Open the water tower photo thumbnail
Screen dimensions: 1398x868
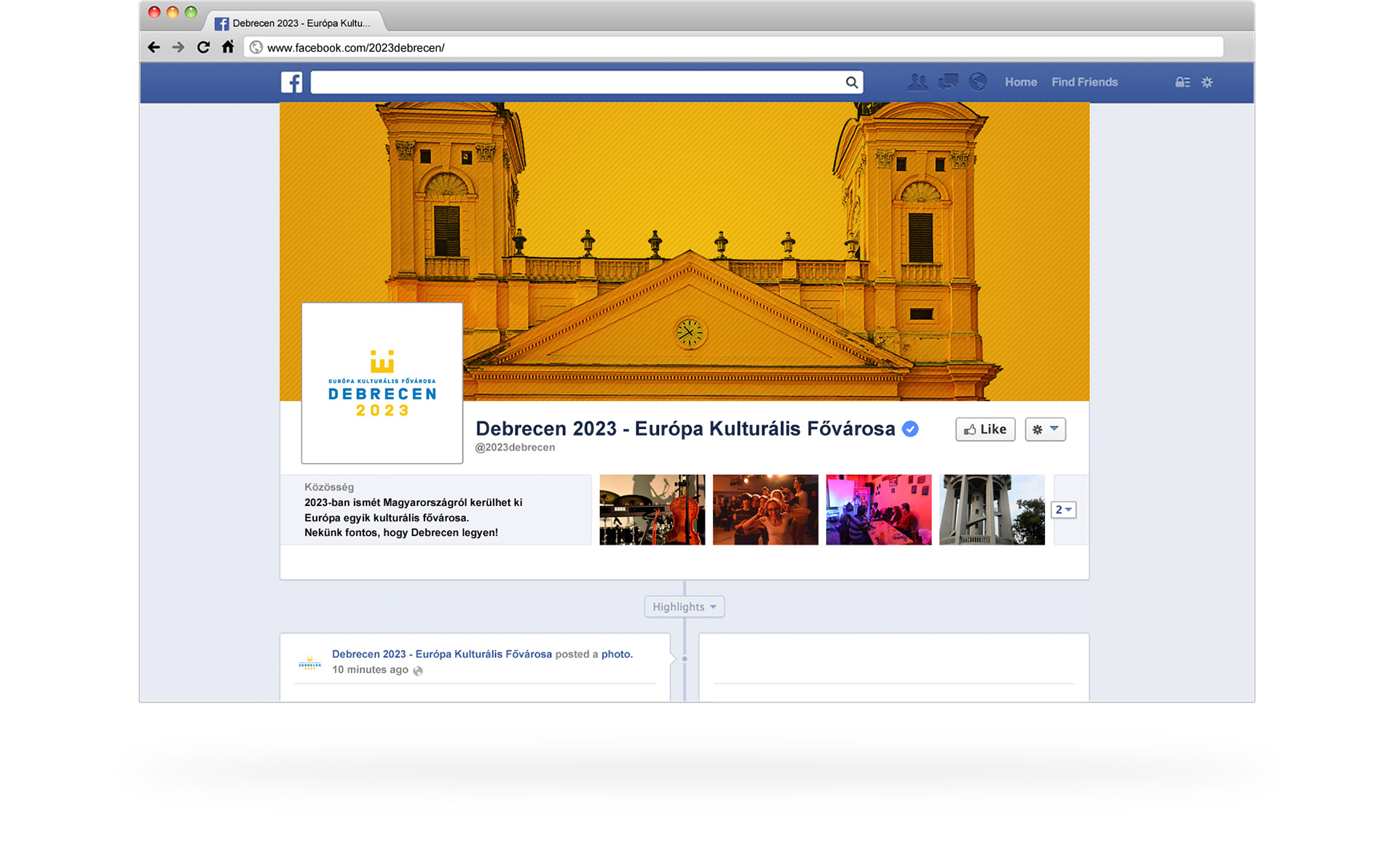click(992, 510)
